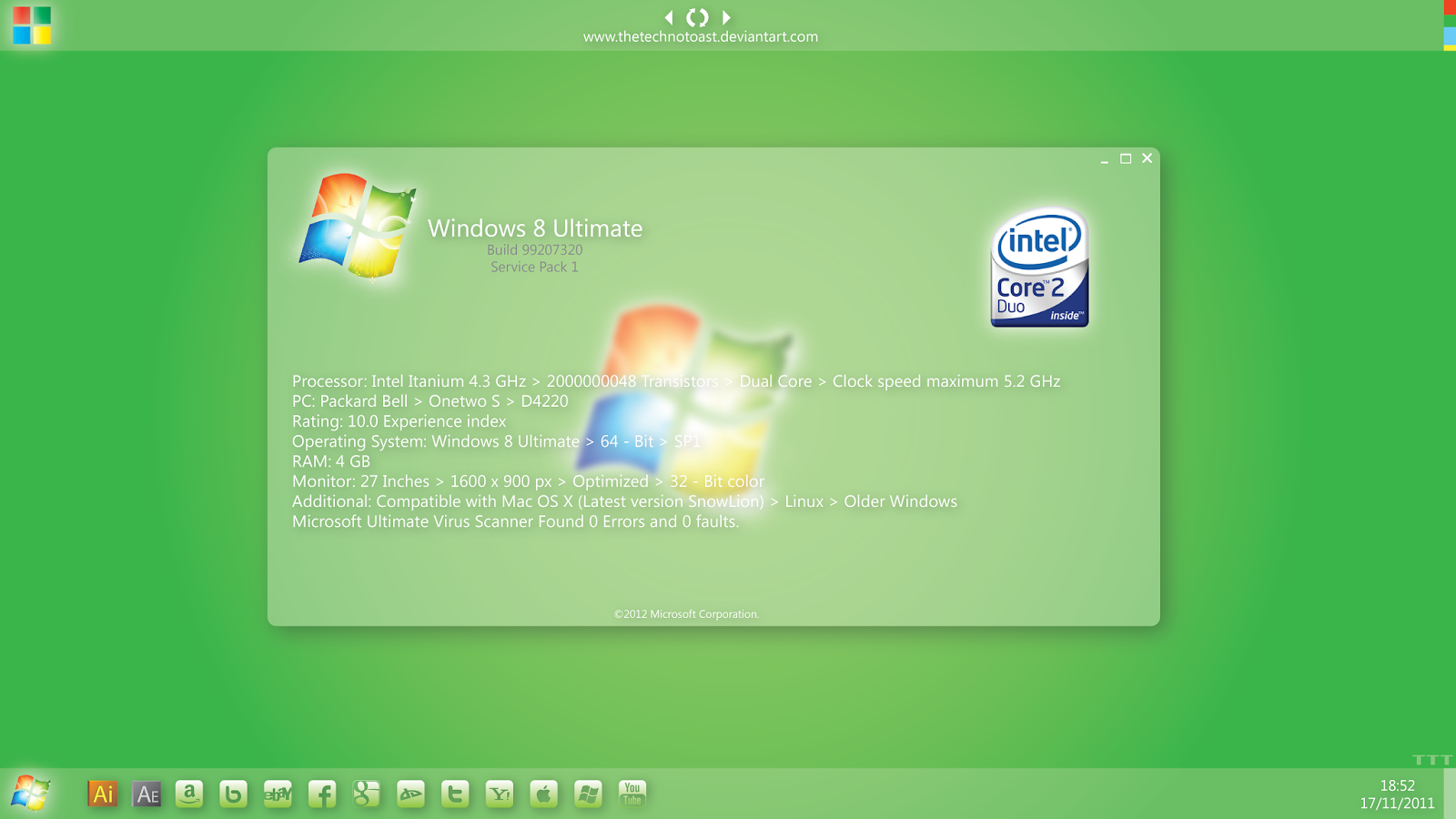Click the refresh arrows icon at top center

(x=697, y=16)
